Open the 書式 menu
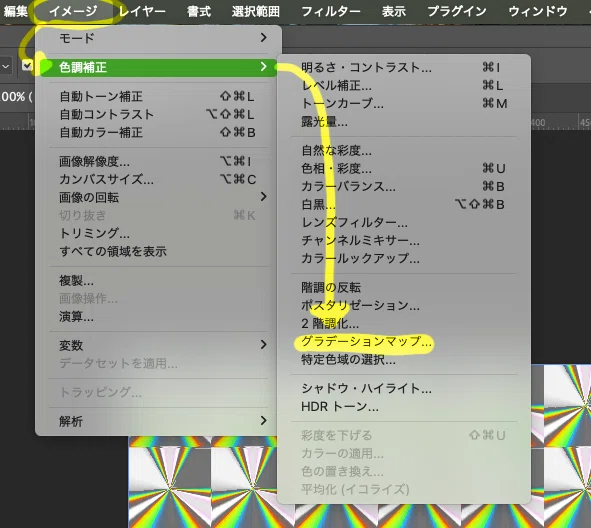 tap(199, 11)
